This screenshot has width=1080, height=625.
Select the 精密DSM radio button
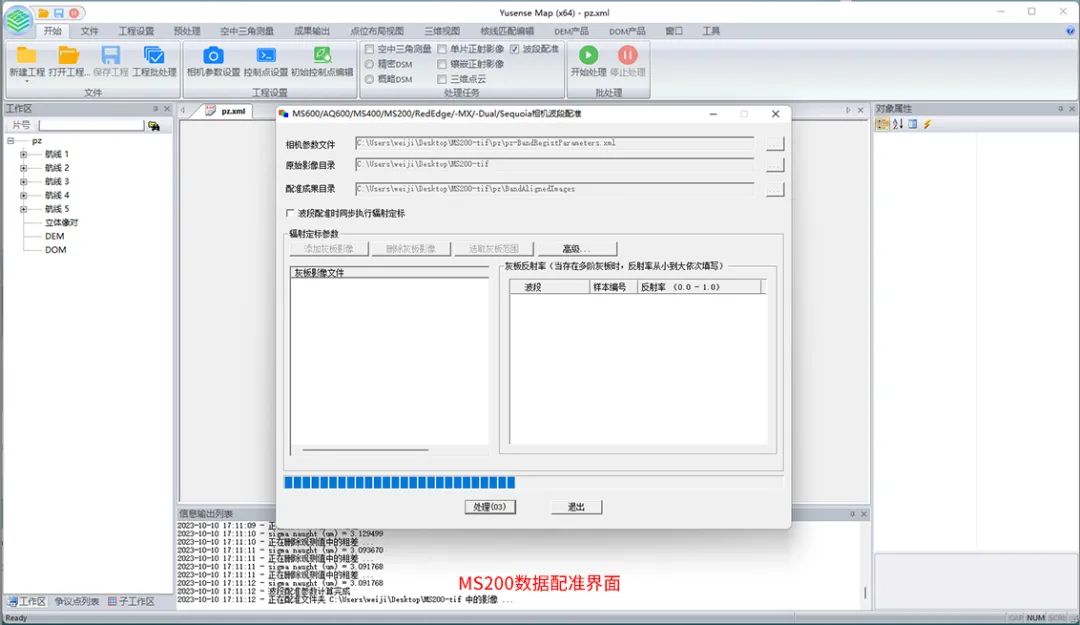[370, 64]
